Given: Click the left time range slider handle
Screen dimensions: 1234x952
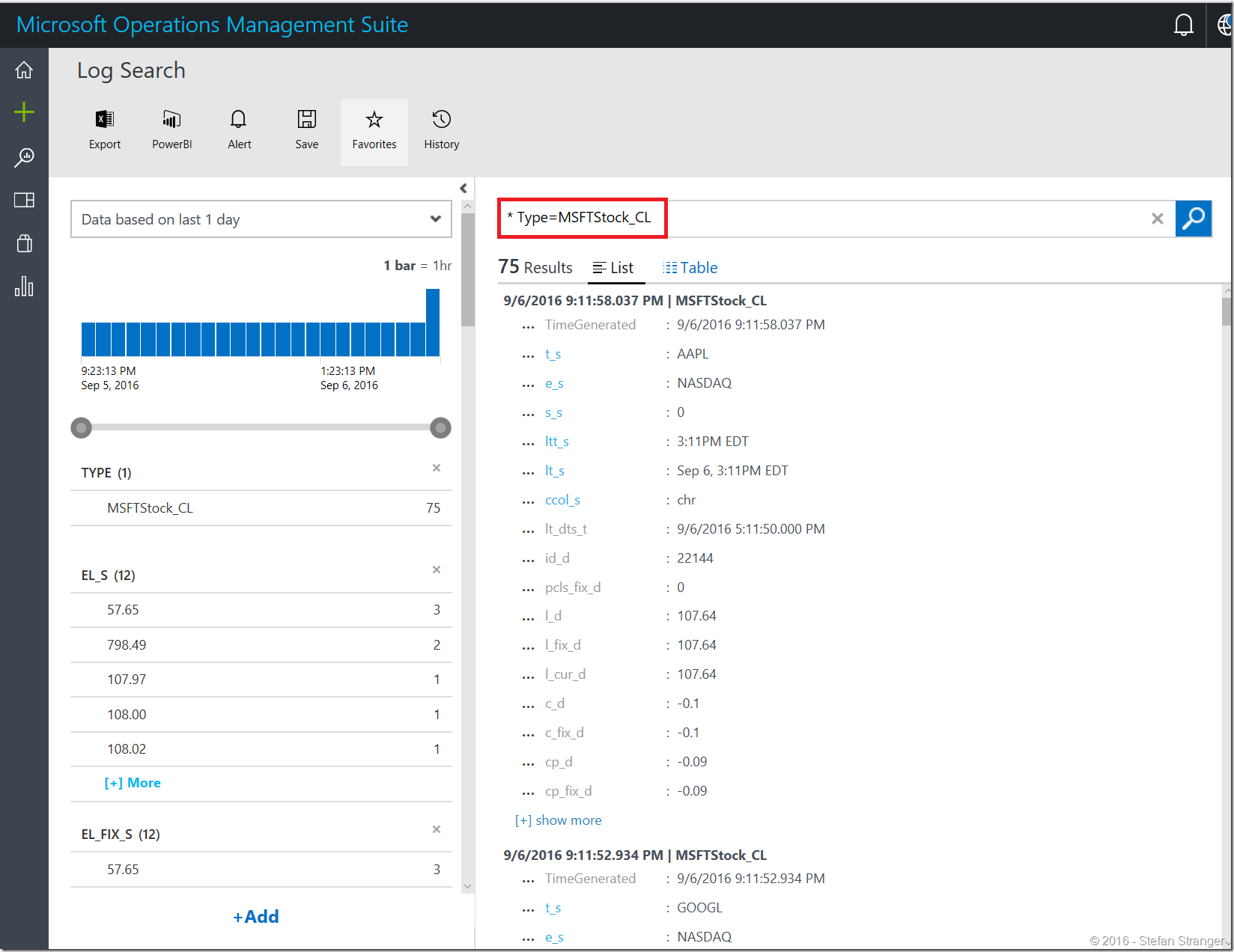Looking at the screenshot, I should pos(81,428).
